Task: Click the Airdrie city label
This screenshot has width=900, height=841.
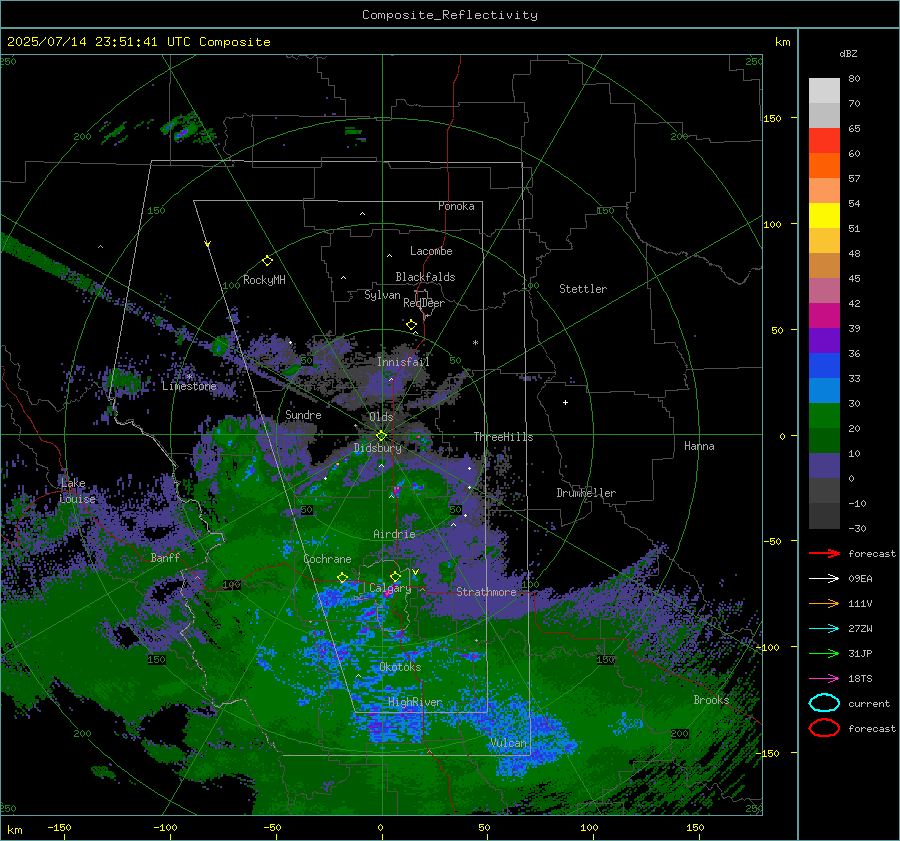Action: pyautogui.click(x=394, y=534)
